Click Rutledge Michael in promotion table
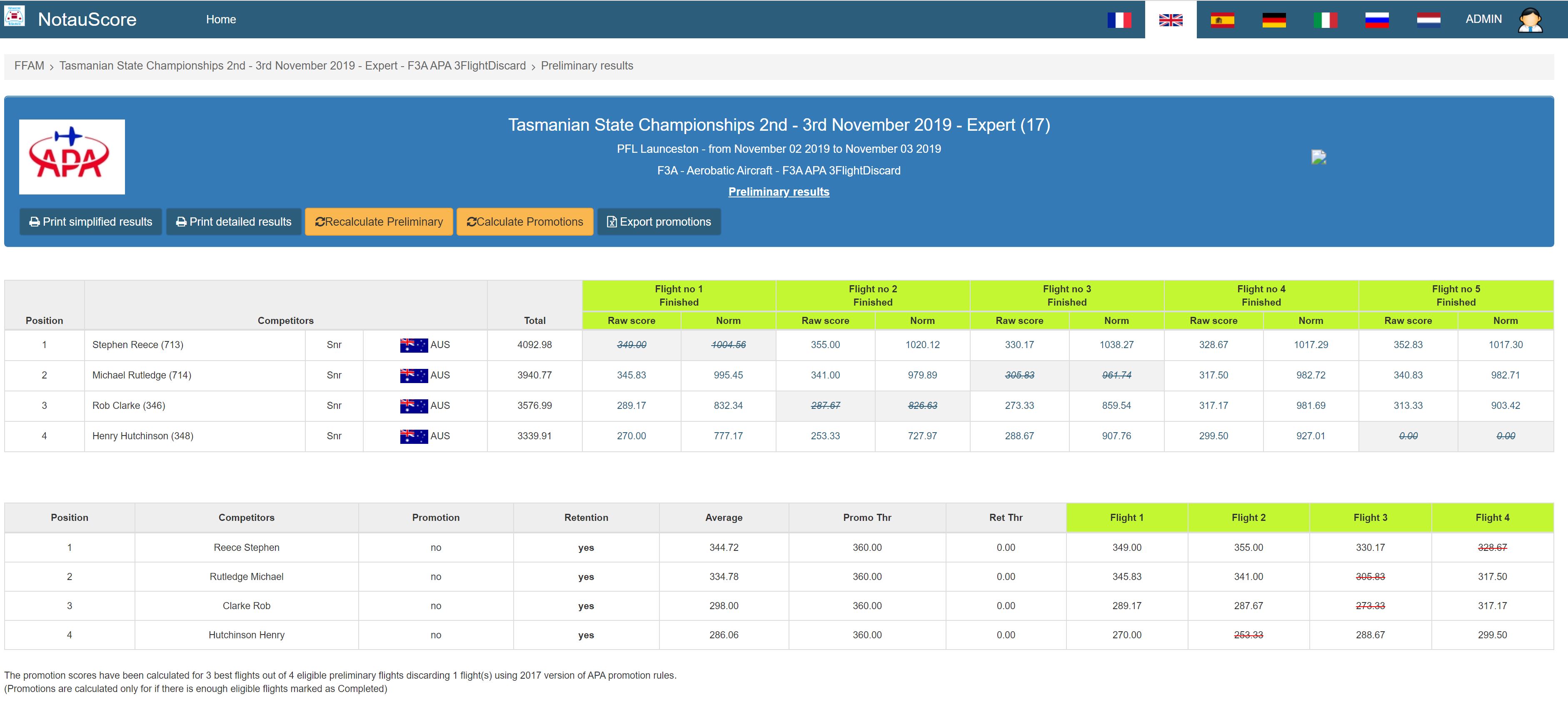This screenshot has width=1568, height=702. pos(247,577)
